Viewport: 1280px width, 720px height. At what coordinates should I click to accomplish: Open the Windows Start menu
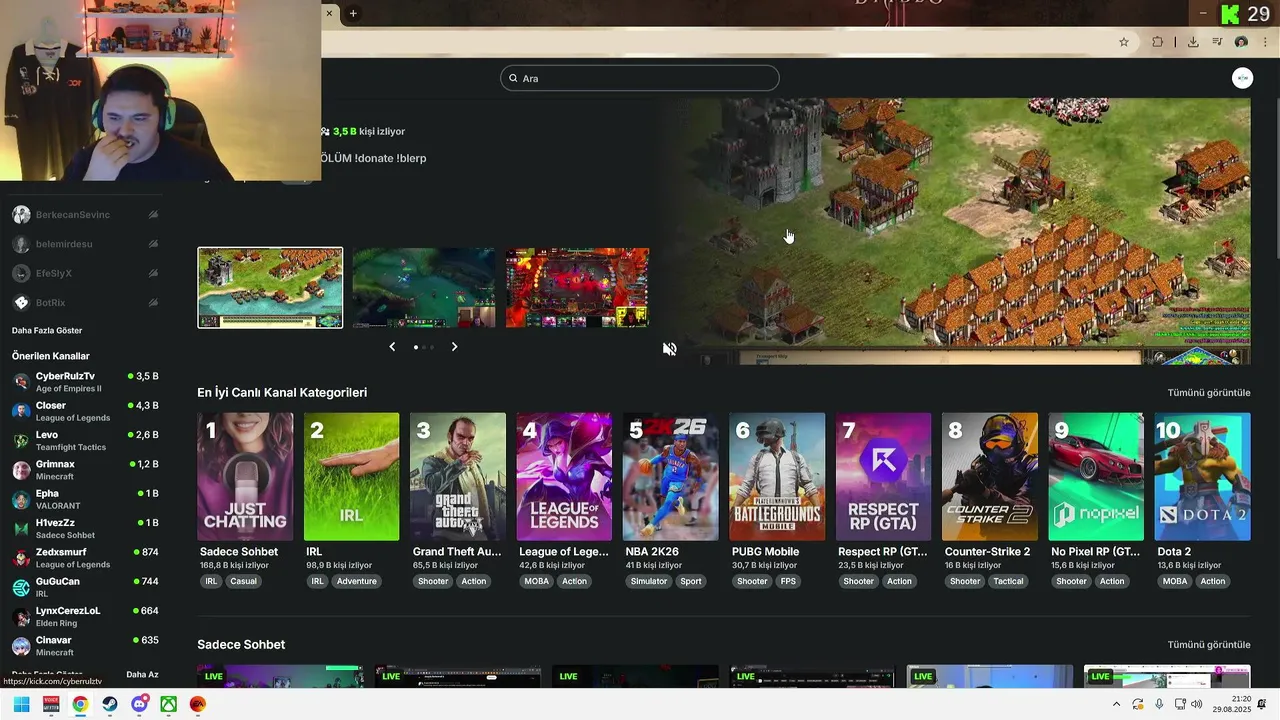click(21, 704)
